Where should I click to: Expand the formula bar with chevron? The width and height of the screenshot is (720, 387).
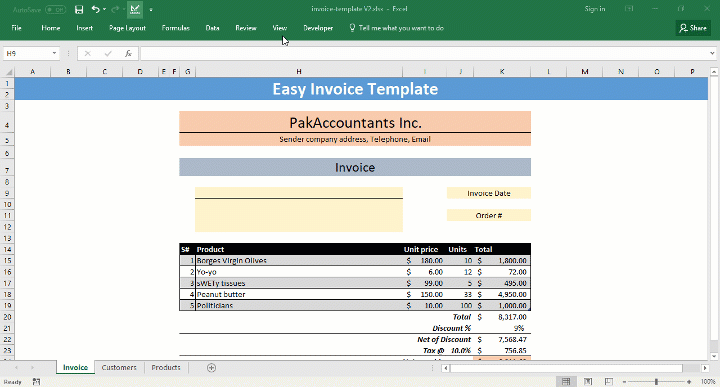click(712, 54)
